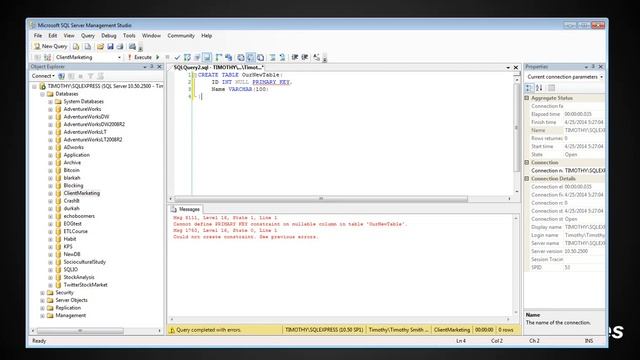
Task: Click the Alphabetical sort icon in Properties
Action: pos(539,88)
